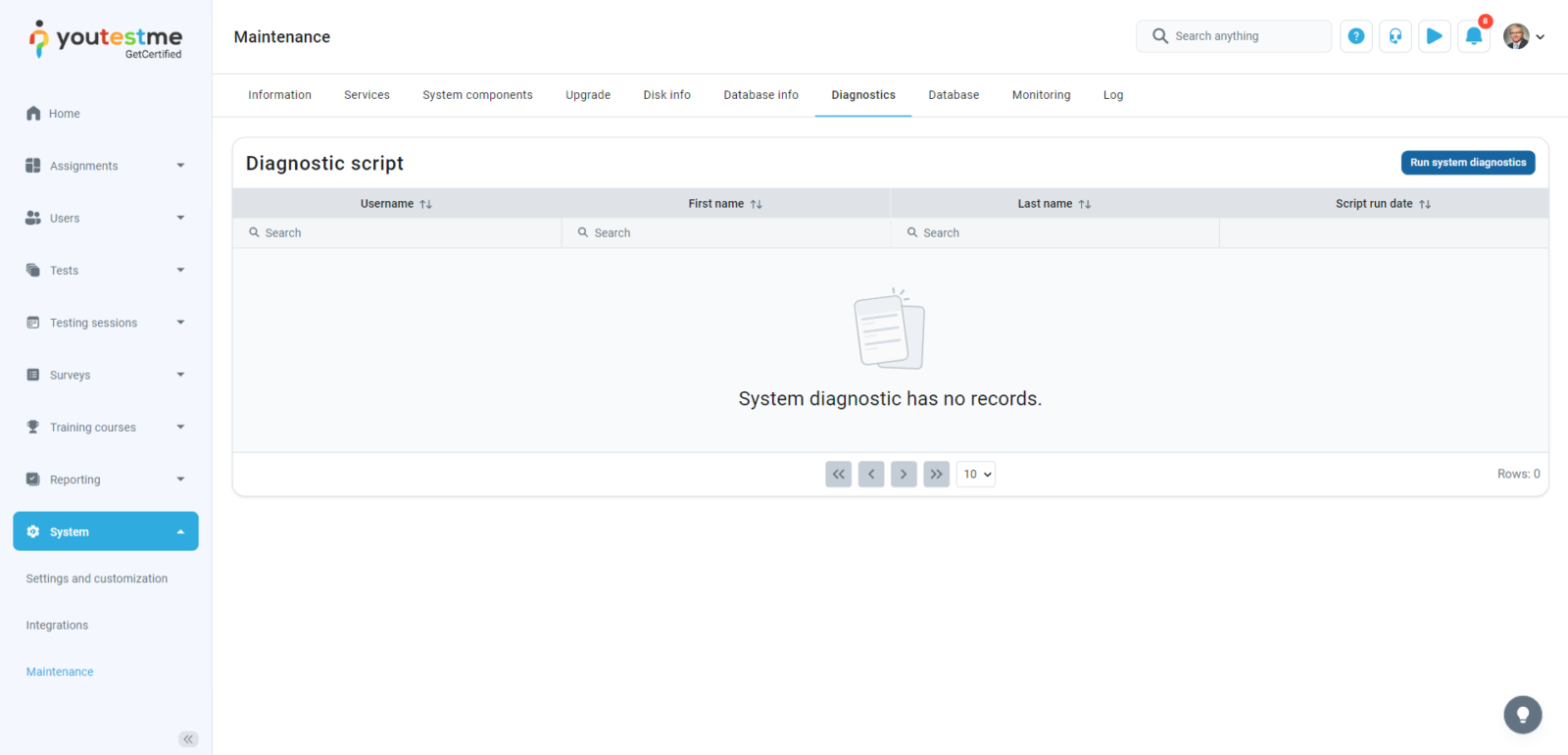This screenshot has width=1568, height=755.
Task: Switch to the Database info tab
Action: point(760,95)
